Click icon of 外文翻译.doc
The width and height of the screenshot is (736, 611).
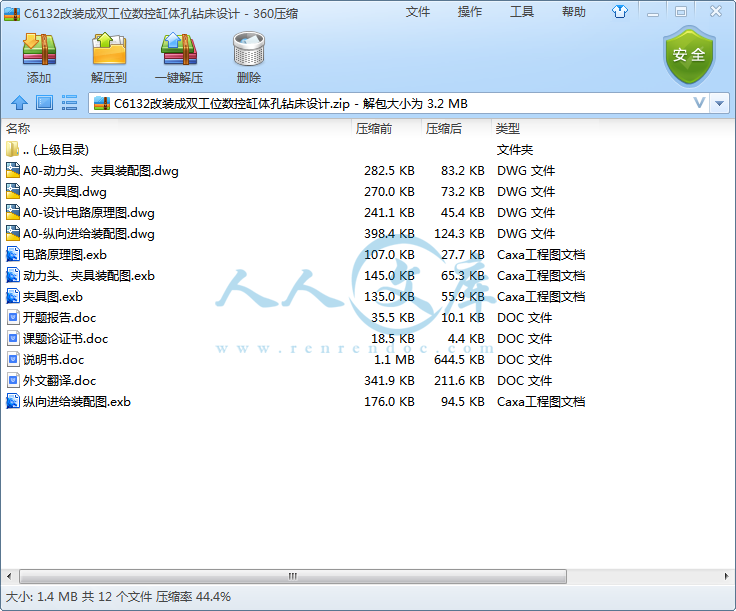point(13,380)
